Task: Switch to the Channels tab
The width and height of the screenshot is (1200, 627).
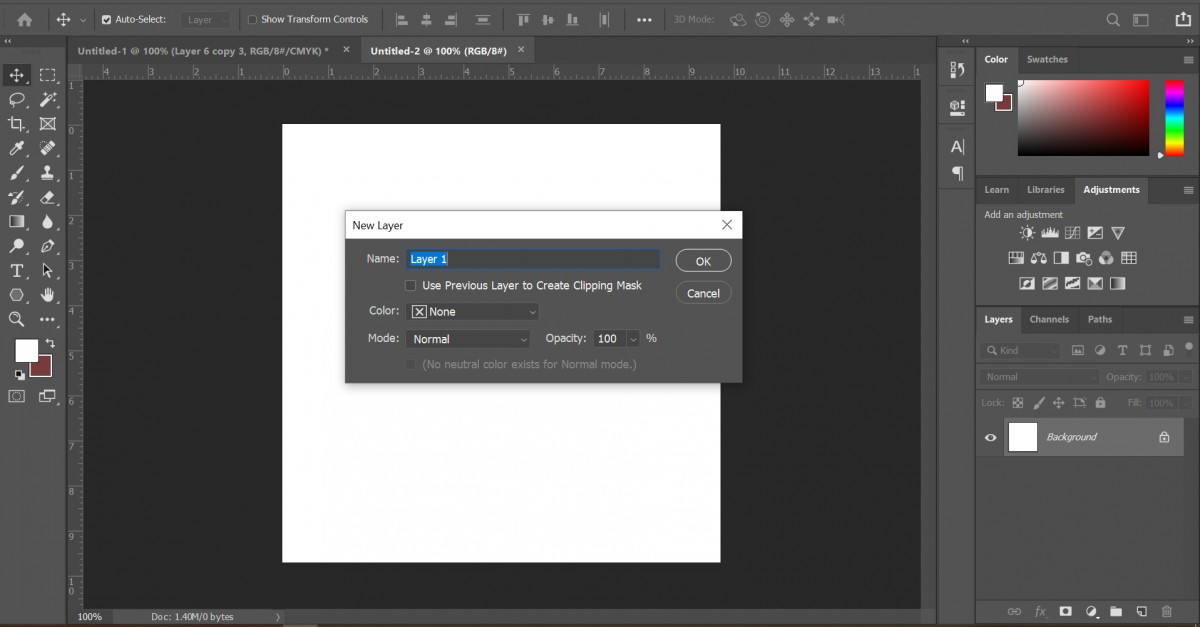Action: [x=1049, y=319]
